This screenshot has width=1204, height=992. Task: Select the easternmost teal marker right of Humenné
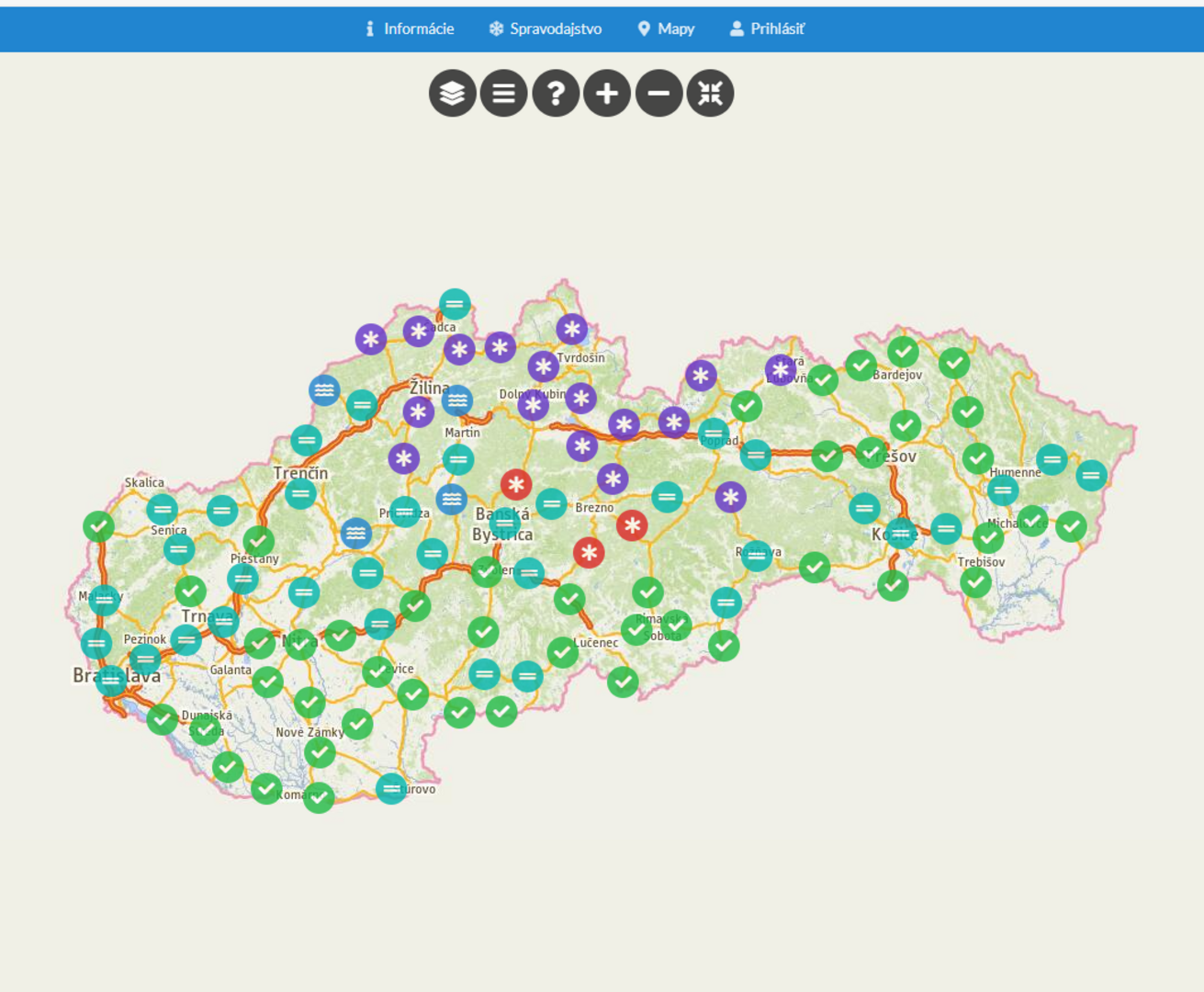[x=1091, y=475]
